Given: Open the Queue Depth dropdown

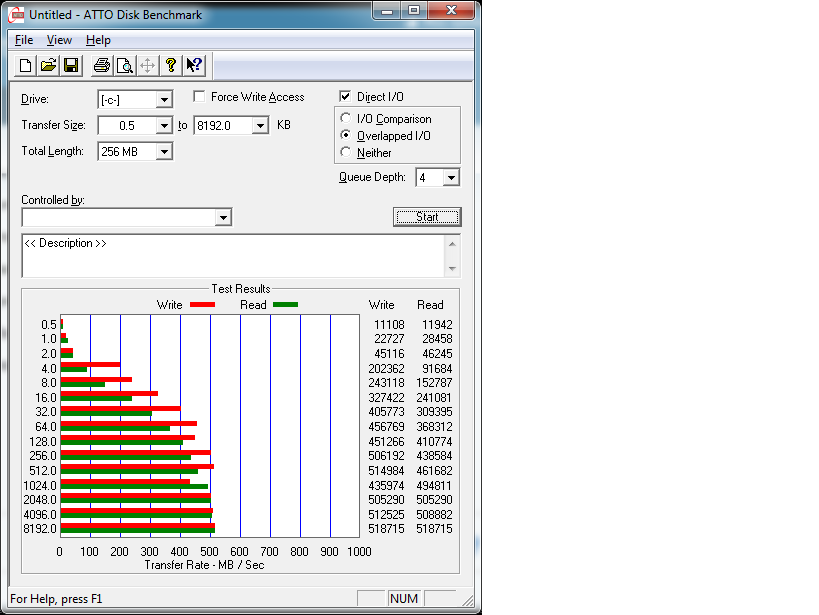Looking at the screenshot, I should click(451, 178).
